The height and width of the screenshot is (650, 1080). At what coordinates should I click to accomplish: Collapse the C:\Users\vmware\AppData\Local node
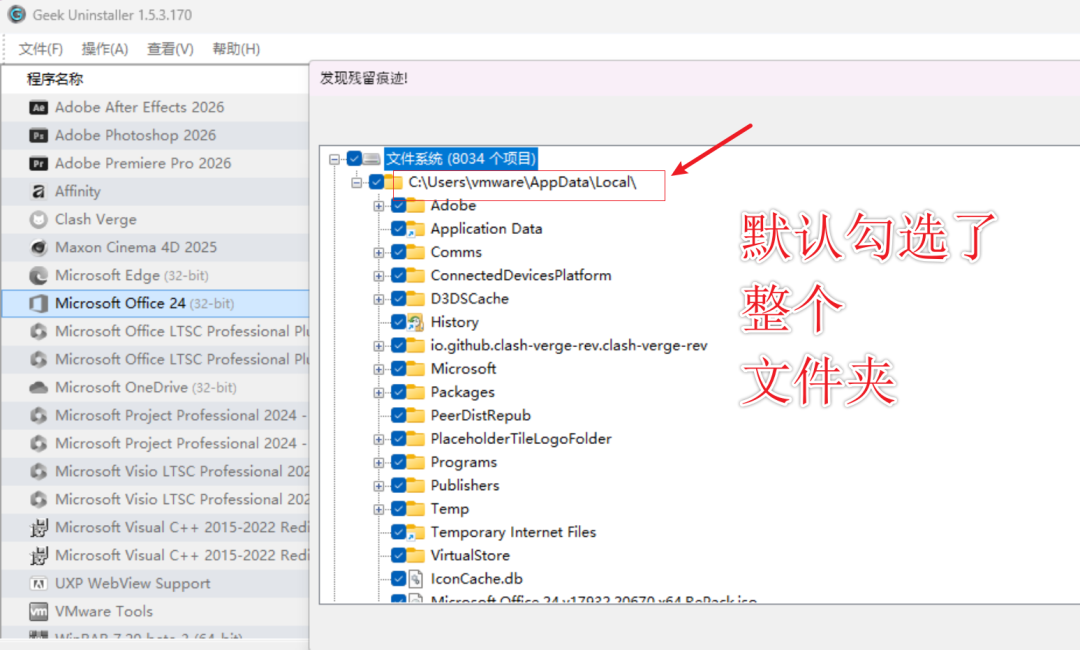pos(356,183)
